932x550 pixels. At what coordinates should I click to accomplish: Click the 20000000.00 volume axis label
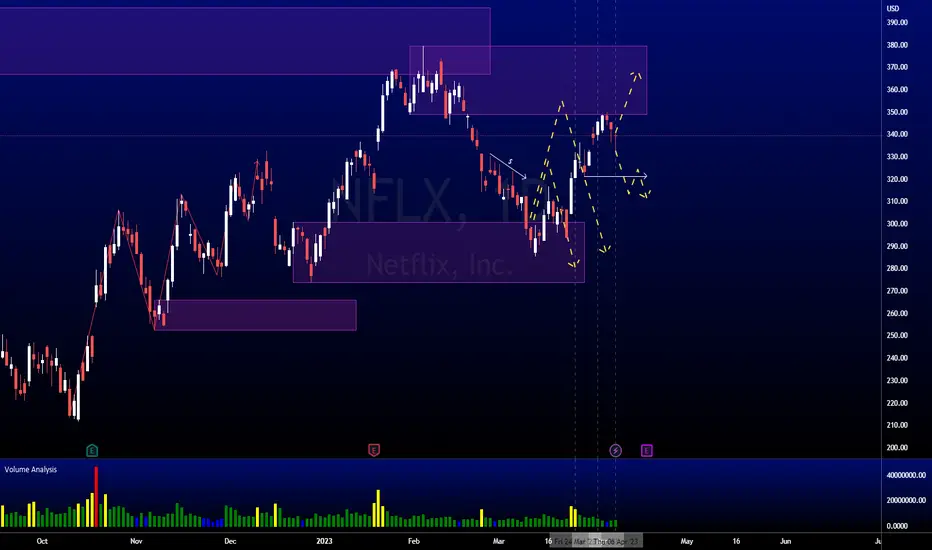click(906, 501)
